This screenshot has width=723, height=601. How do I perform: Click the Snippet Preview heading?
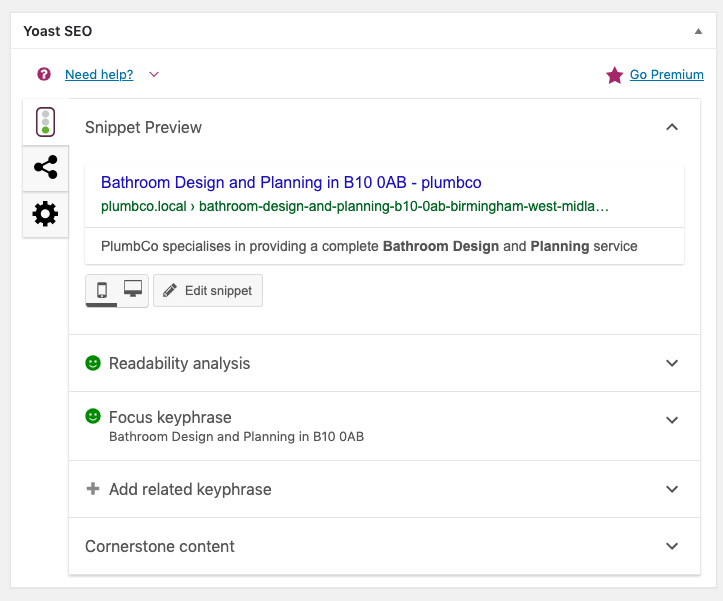coord(143,127)
